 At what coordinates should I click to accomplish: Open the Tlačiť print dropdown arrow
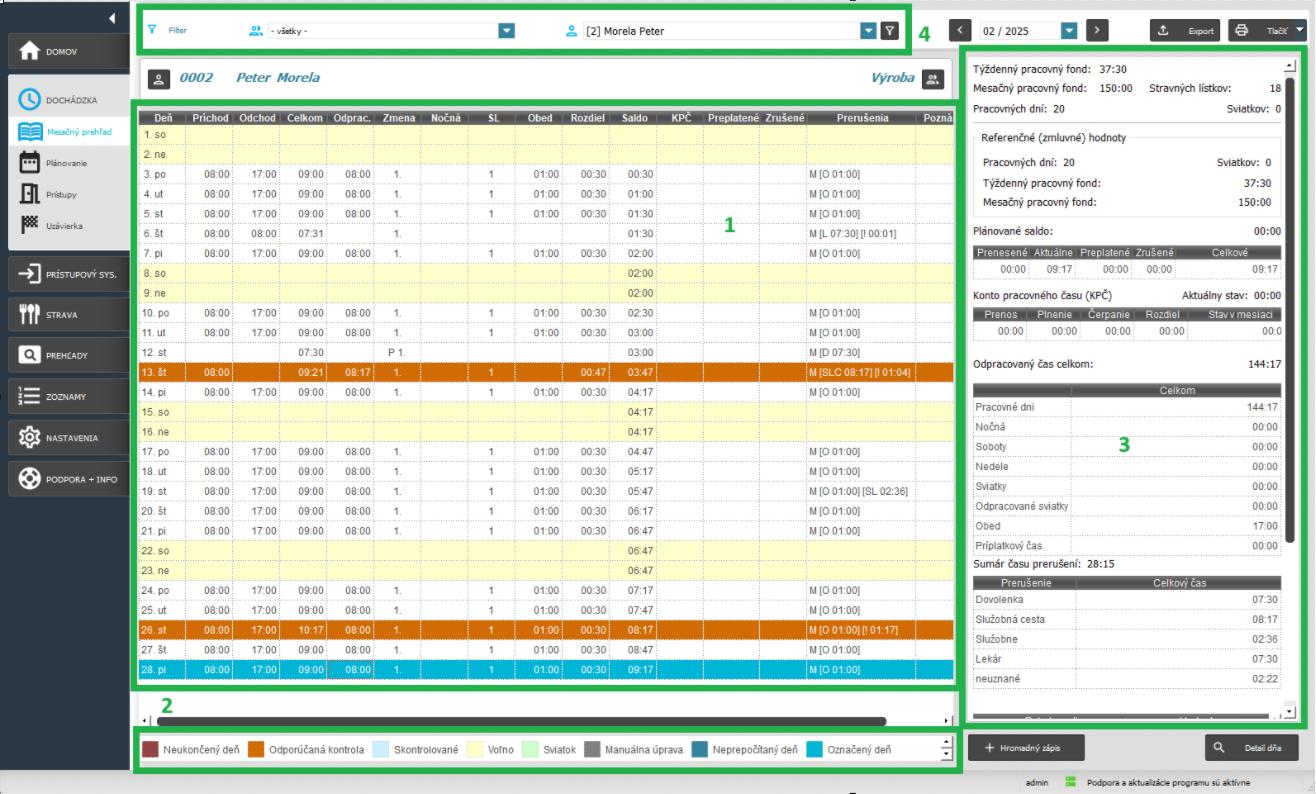(1299, 30)
